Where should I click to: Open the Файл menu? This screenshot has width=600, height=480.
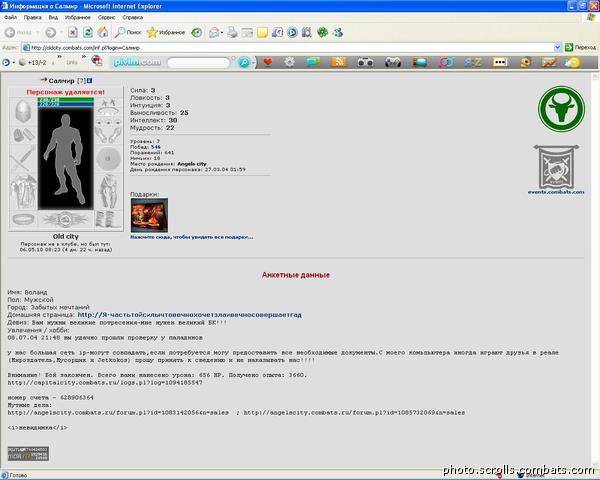[x=10, y=18]
